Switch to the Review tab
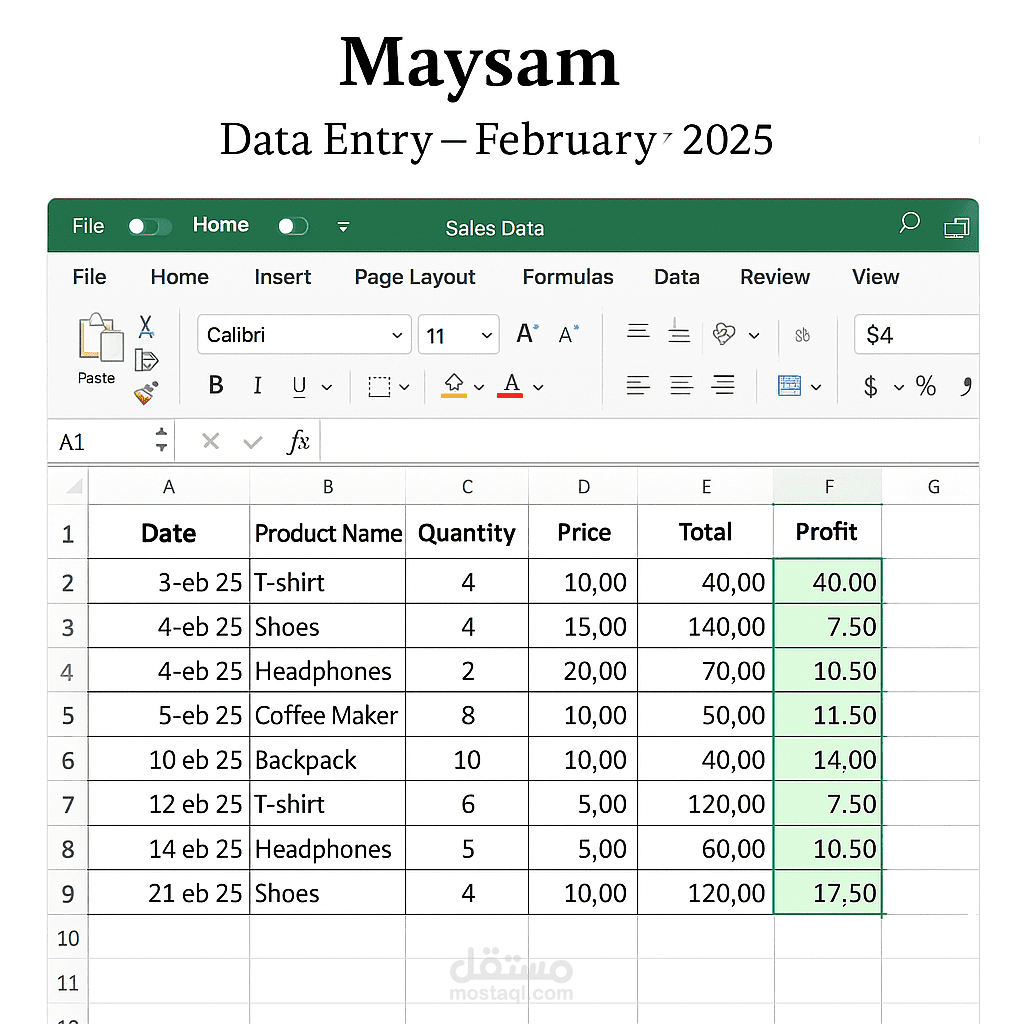The width and height of the screenshot is (1024, 1024). (x=775, y=277)
